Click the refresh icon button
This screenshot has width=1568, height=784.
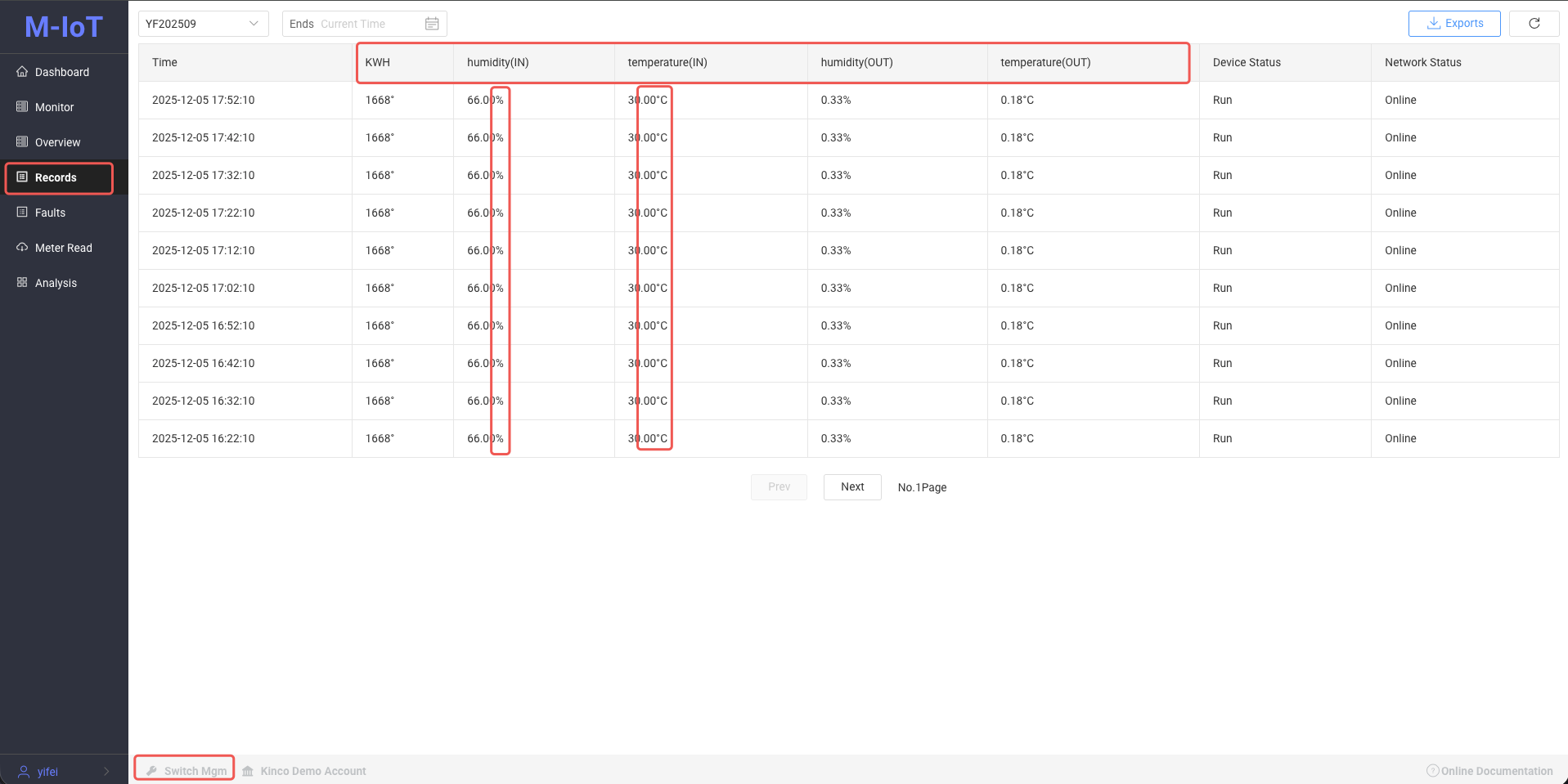point(1534,24)
